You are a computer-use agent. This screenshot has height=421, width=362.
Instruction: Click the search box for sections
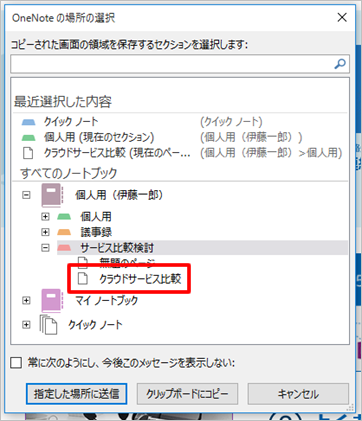(180, 64)
